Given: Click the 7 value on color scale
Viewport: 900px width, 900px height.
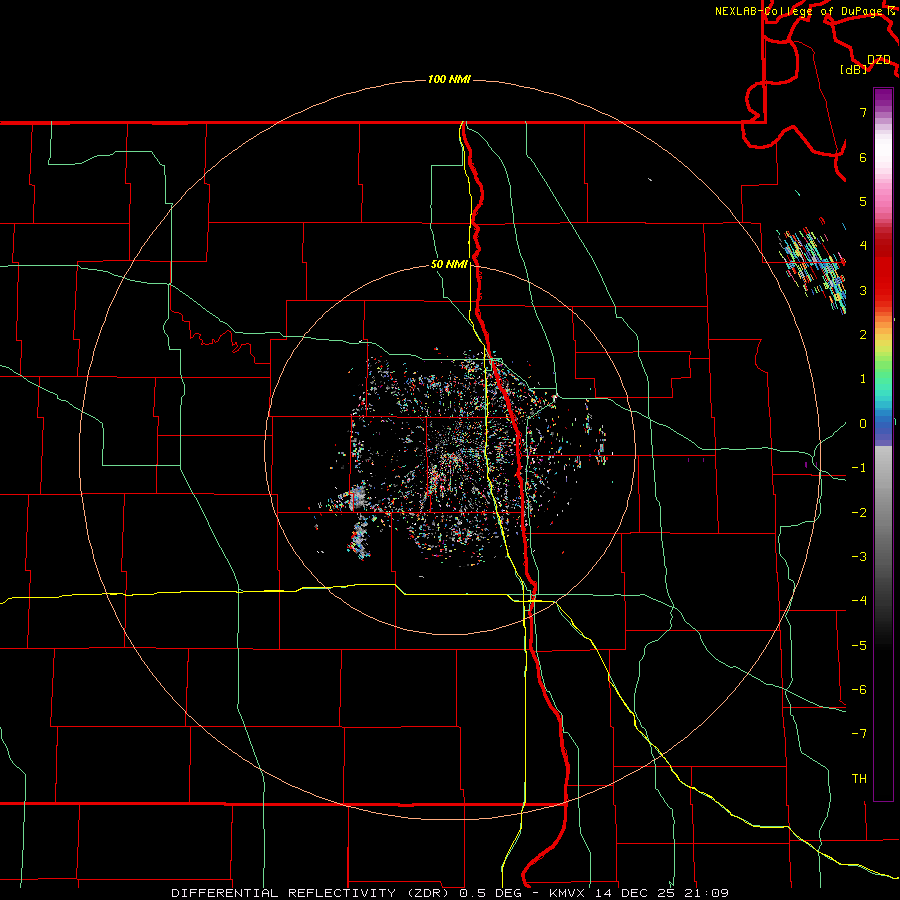Looking at the screenshot, I should [x=863, y=112].
